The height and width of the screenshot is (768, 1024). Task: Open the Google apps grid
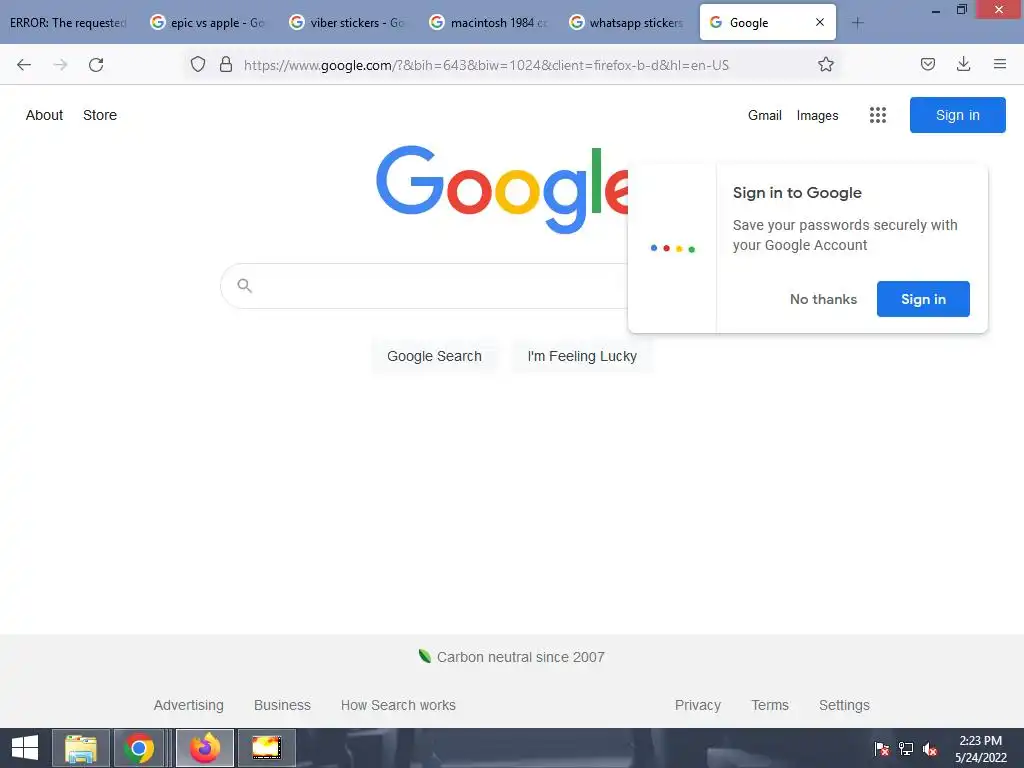pyautogui.click(x=878, y=115)
